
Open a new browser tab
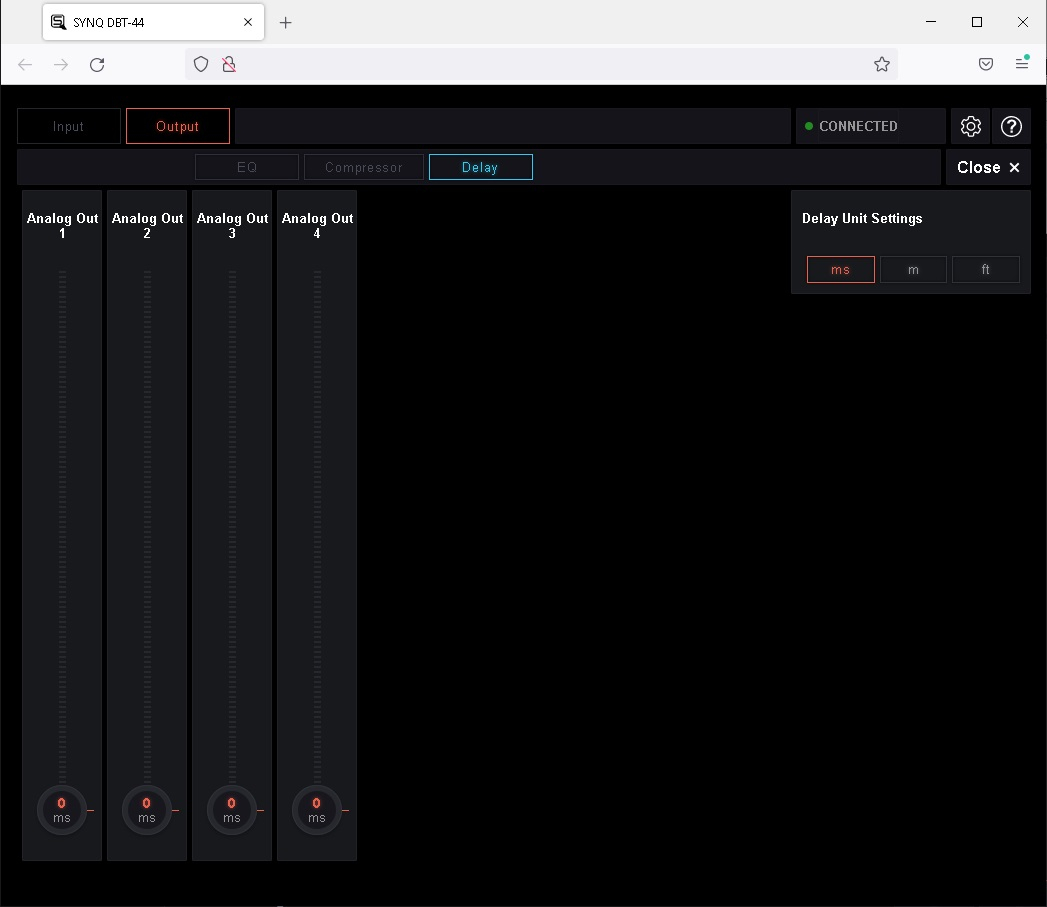point(286,23)
